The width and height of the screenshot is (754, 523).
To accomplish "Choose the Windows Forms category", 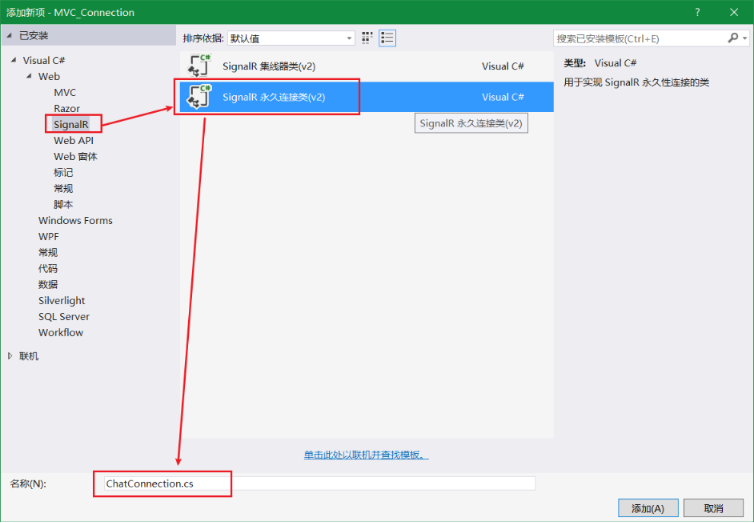I will (x=75, y=221).
